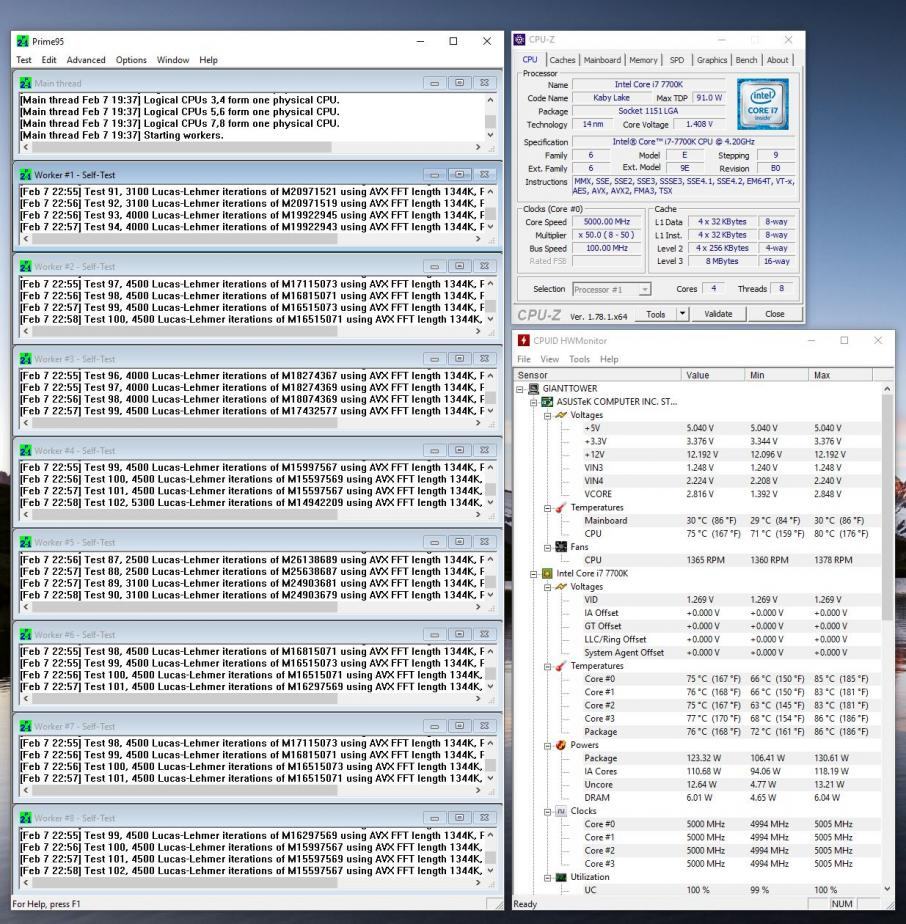This screenshot has width=906, height=924.
Task: Click the Close button in CPU-Z
Action: click(x=775, y=314)
